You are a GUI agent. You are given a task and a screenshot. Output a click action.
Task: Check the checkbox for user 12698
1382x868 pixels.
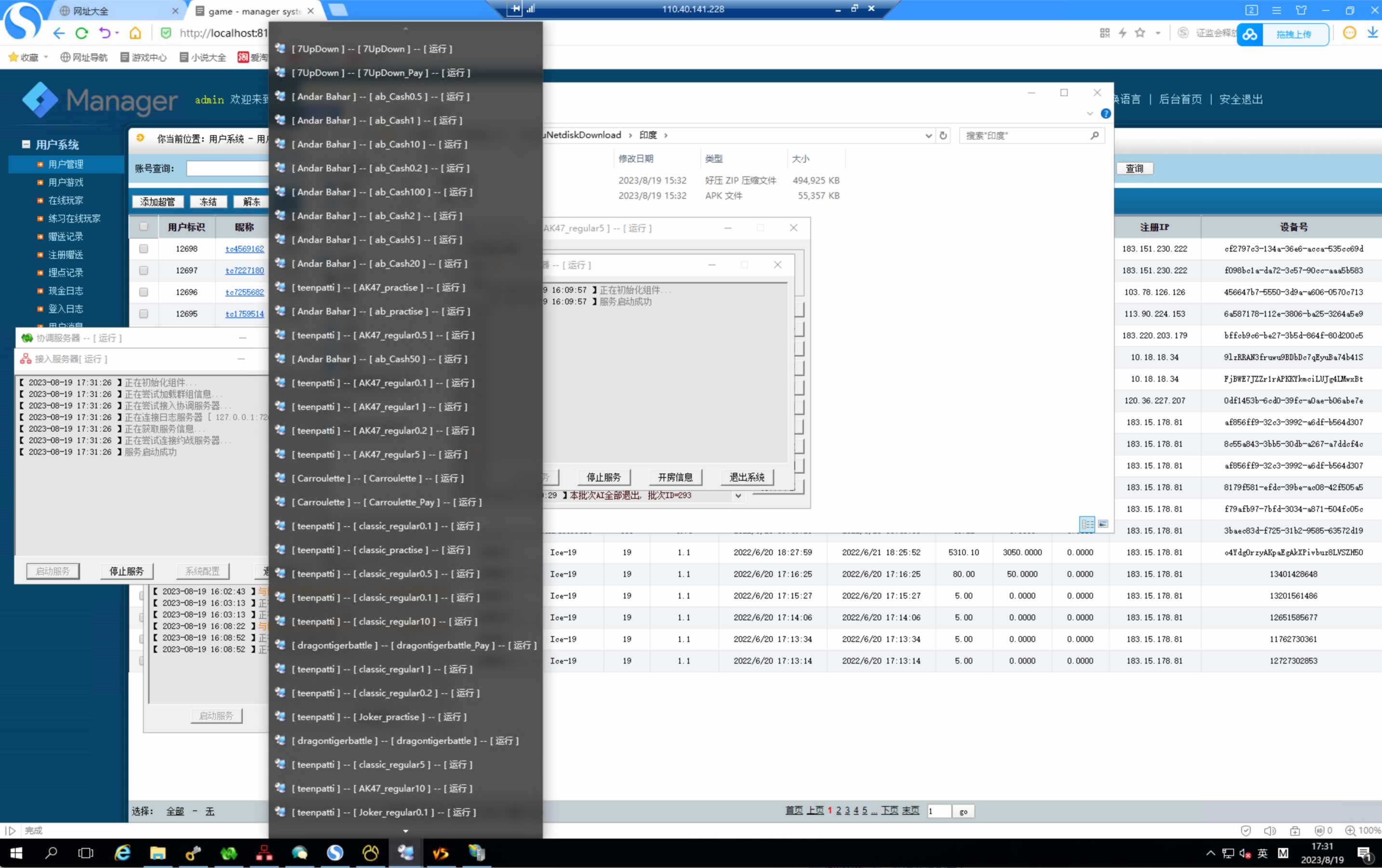[144, 249]
